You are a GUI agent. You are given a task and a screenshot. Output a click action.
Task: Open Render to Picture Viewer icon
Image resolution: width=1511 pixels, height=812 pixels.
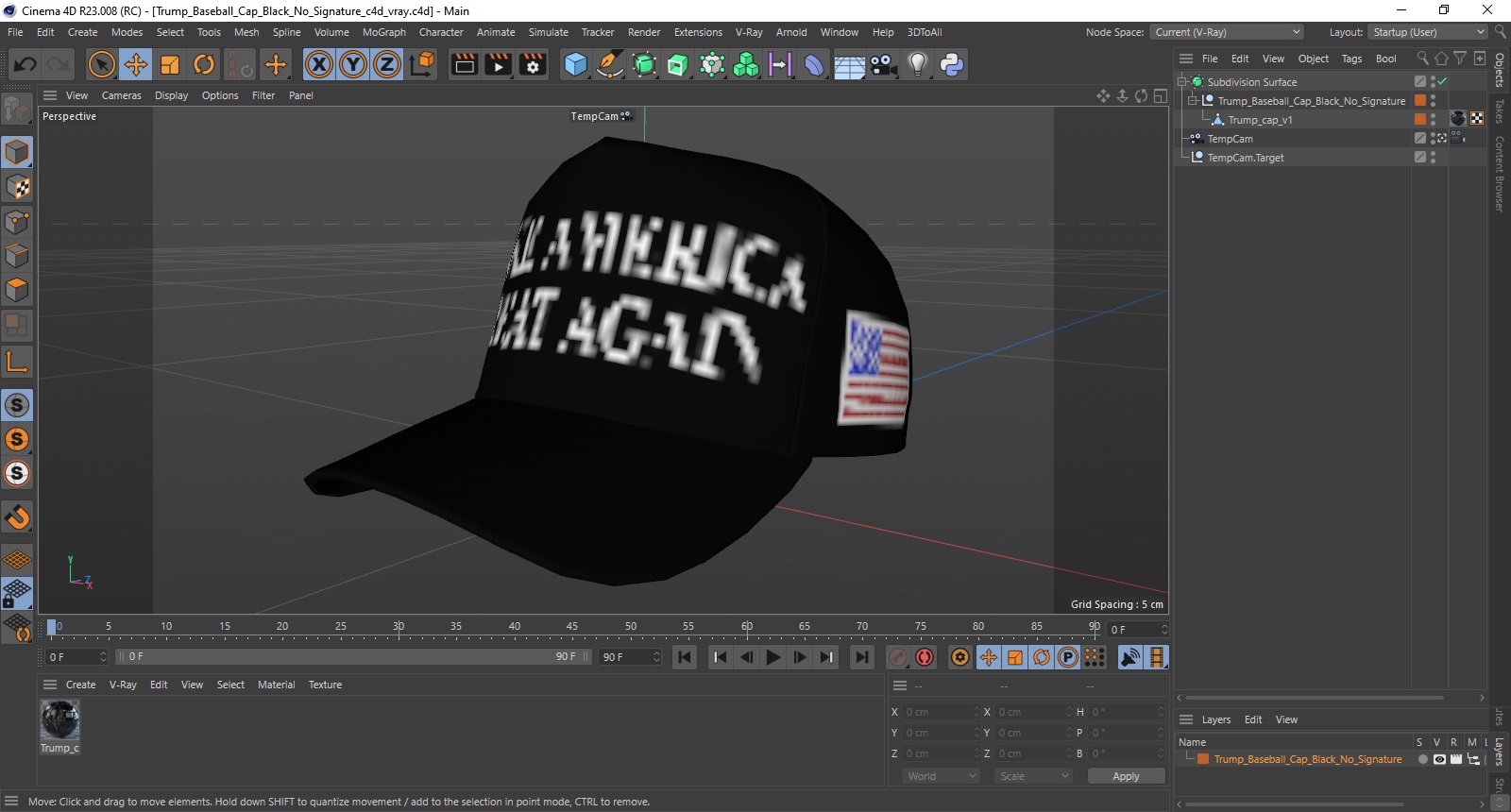(x=498, y=64)
